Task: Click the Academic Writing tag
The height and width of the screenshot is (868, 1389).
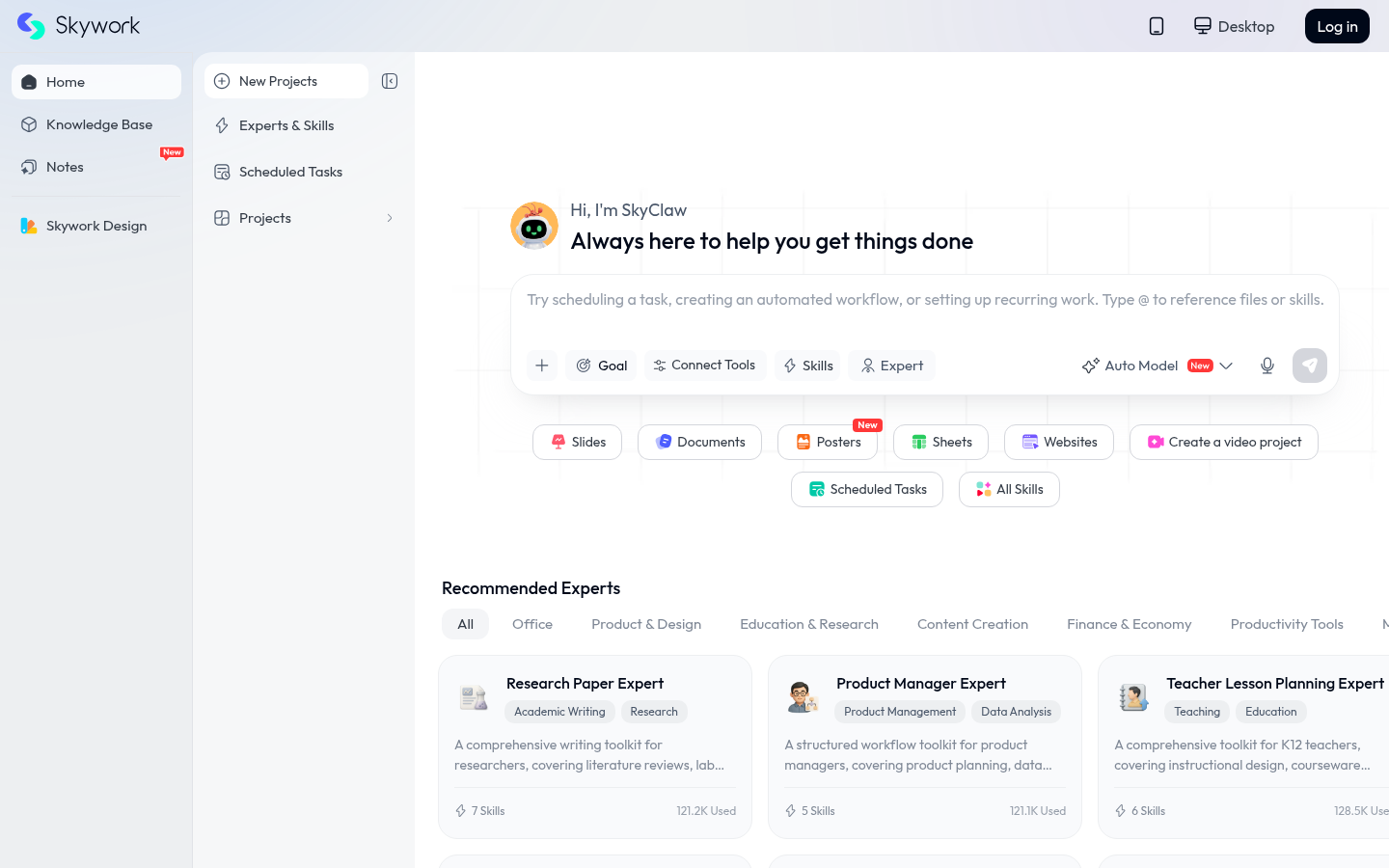Action: click(x=559, y=712)
